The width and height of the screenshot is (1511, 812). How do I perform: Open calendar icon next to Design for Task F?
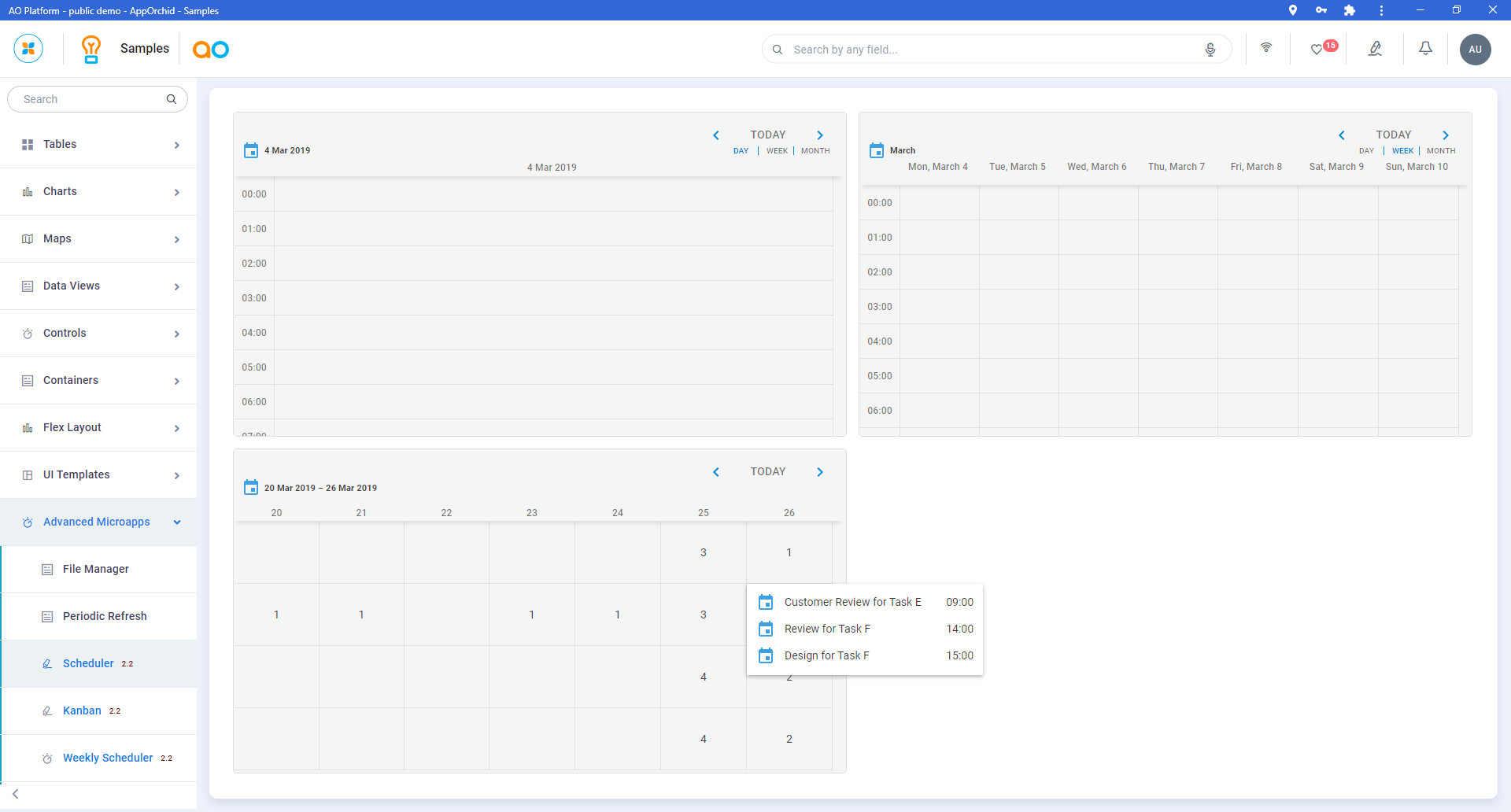(x=765, y=655)
